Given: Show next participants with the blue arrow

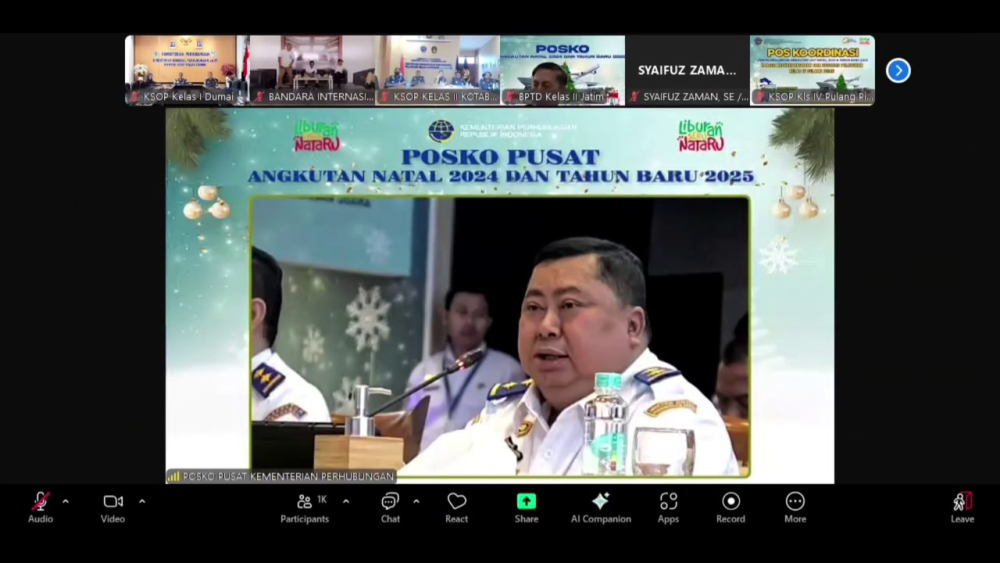Looking at the screenshot, I should (x=898, y=70).
